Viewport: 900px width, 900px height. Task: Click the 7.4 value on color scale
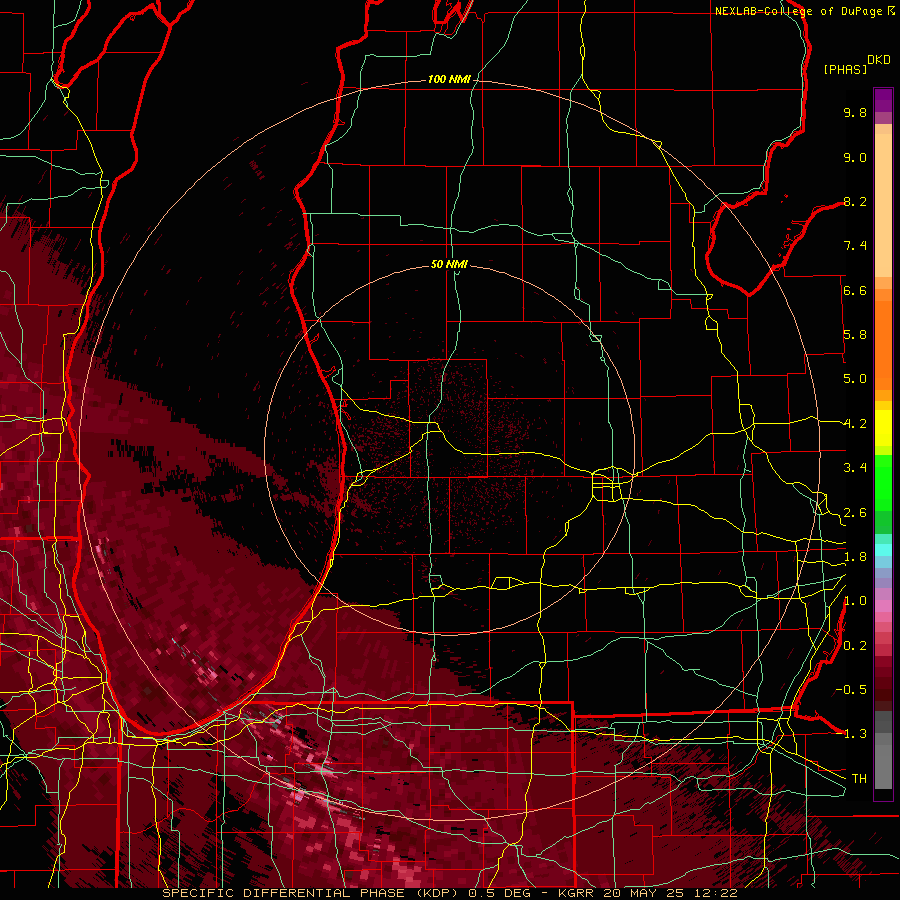tap(855, 246)
